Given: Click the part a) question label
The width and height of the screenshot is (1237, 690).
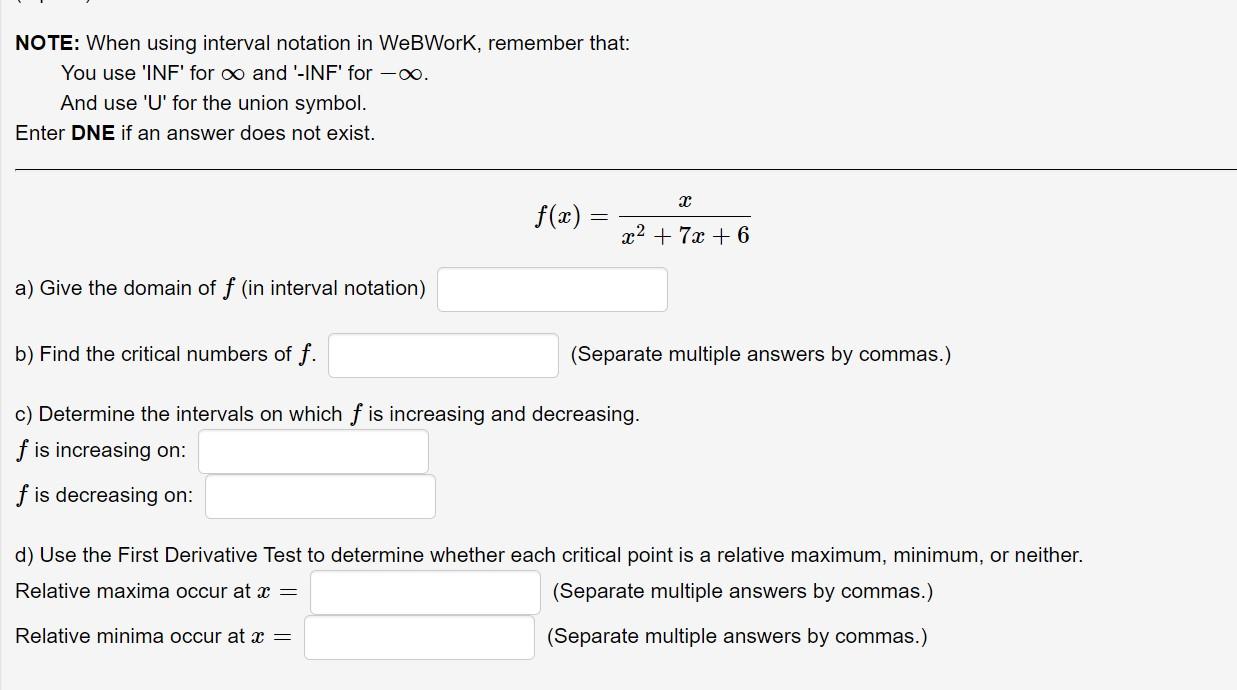Looking at the screenshot, I should tap(219, 288).
